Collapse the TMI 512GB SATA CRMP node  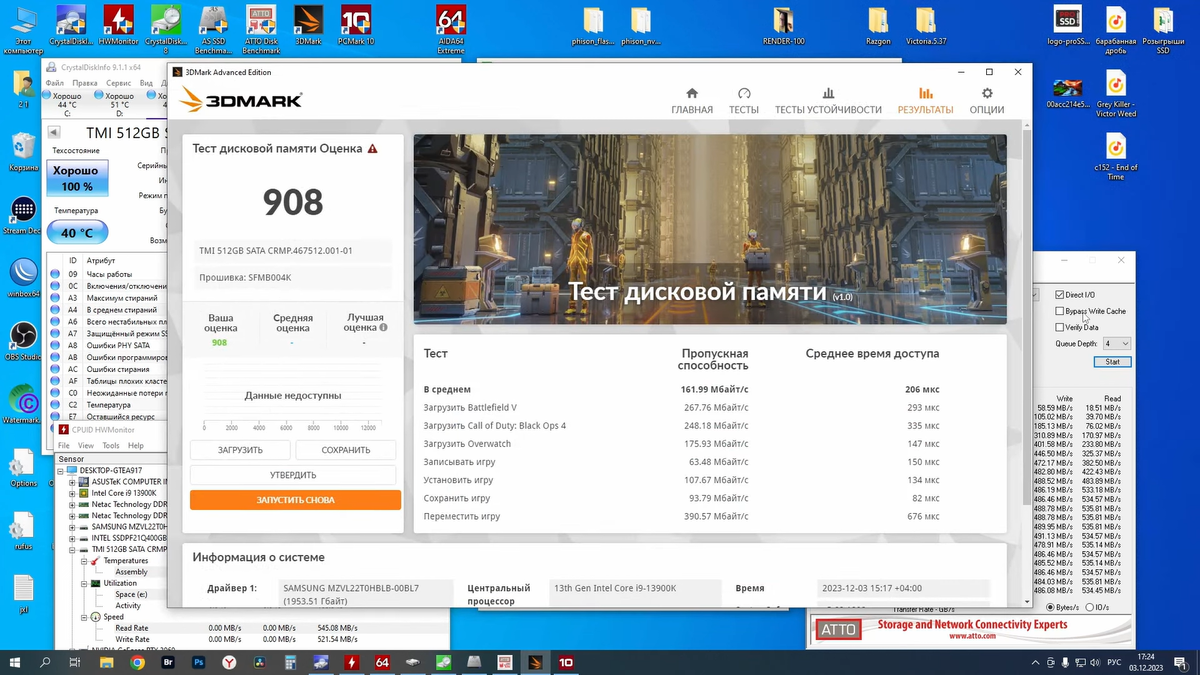pyautogui.click(x=72, y=549)
